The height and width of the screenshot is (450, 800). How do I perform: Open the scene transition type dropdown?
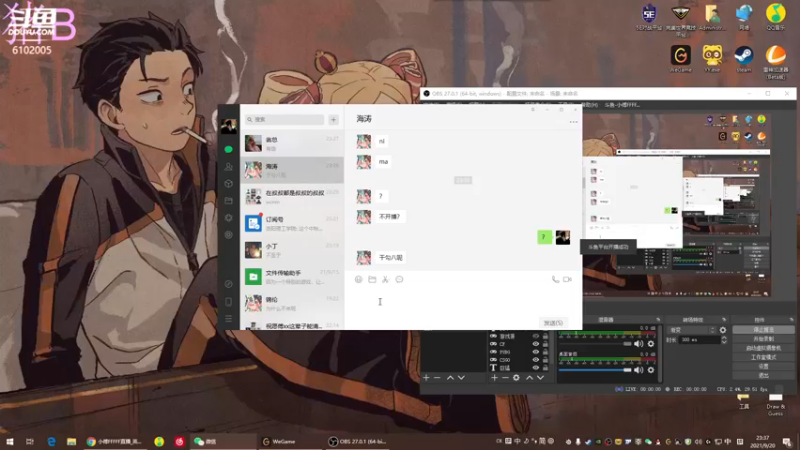[x=691, y=330]
